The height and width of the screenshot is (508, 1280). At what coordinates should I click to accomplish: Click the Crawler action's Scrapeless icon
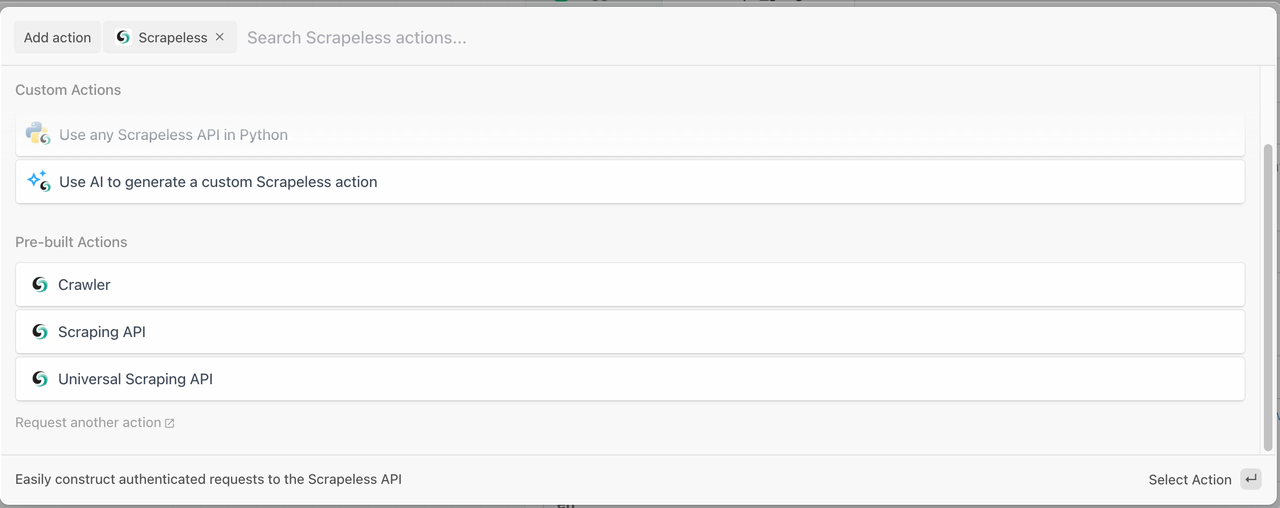click(x=40, y=284)
